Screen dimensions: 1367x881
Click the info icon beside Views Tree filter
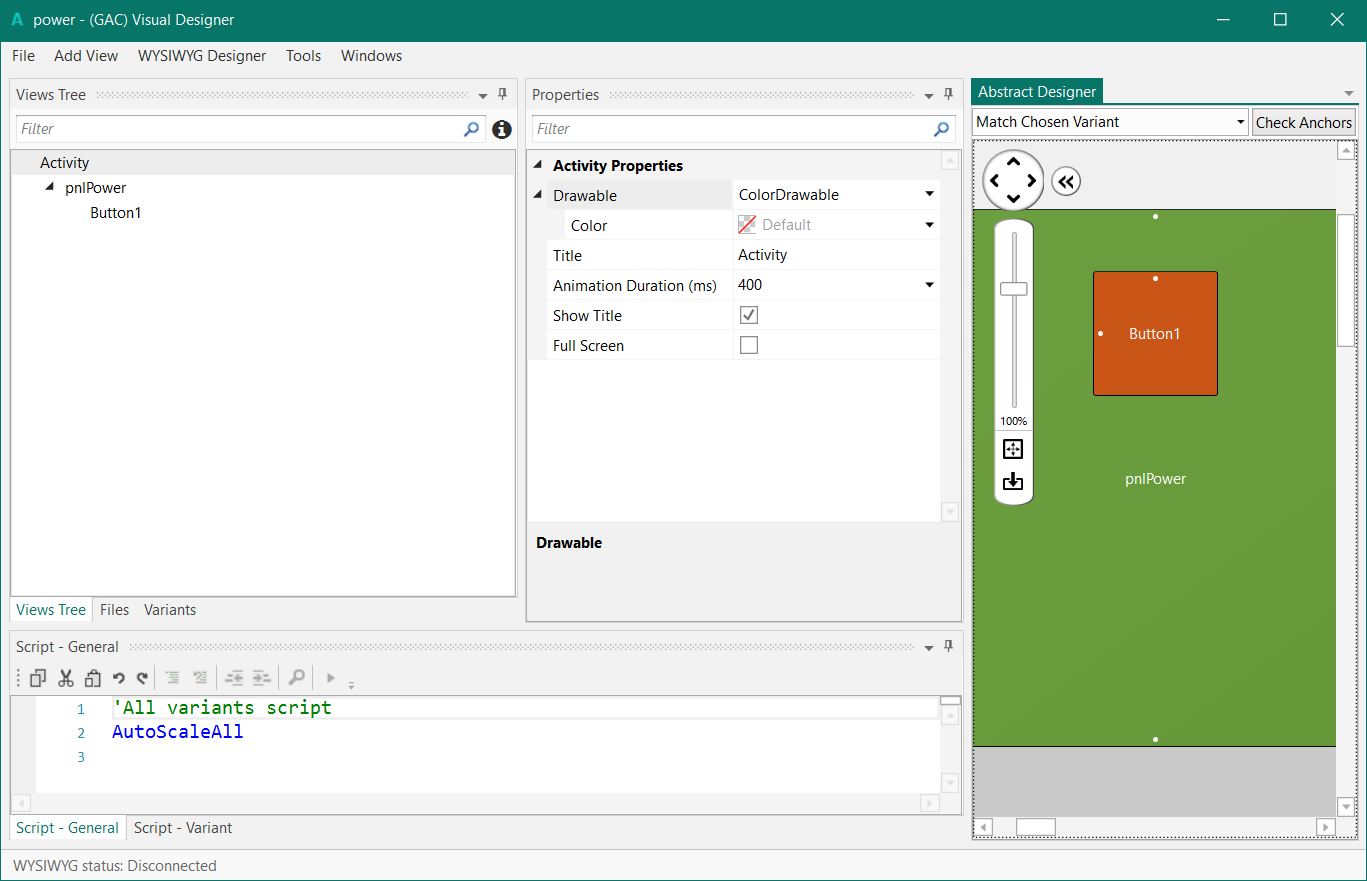(x=502, y=129)
